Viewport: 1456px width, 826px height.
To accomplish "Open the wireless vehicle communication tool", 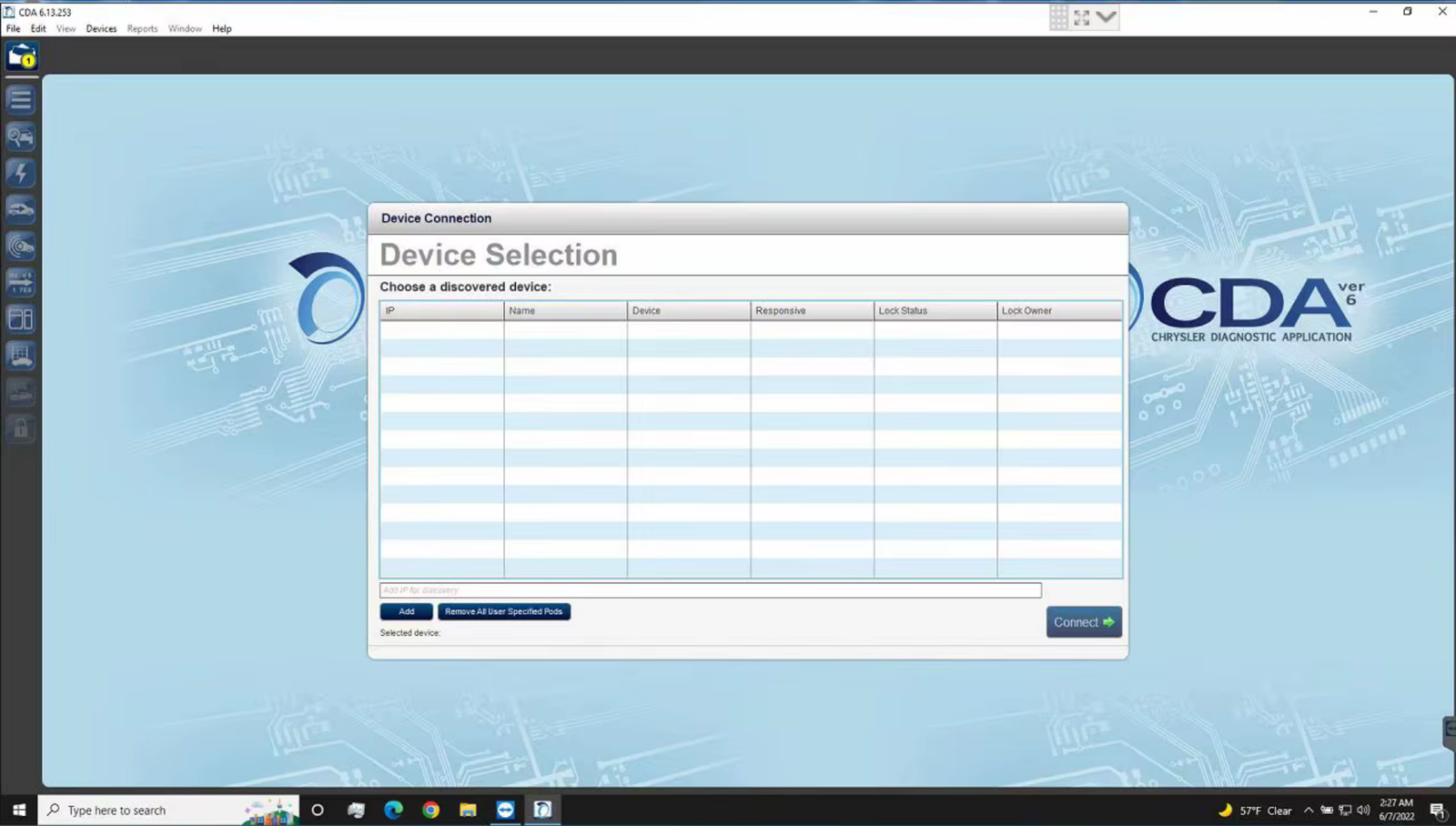I will [x=20, y=246].
